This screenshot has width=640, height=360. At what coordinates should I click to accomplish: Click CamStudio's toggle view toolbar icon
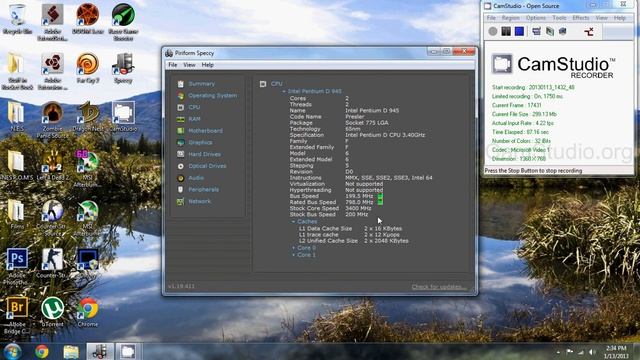(x=536, y=31)
